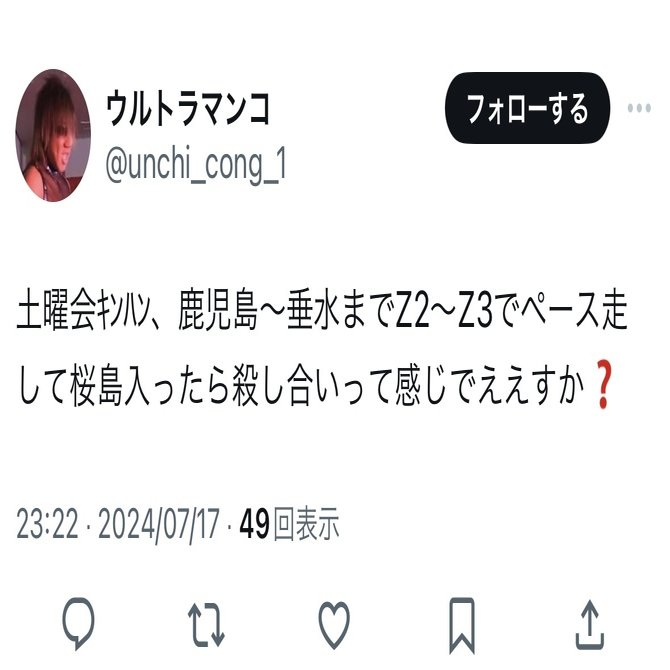Click the ペース走 text ending first line
Screen dimensions: 670x670
[x=575, y=309]
